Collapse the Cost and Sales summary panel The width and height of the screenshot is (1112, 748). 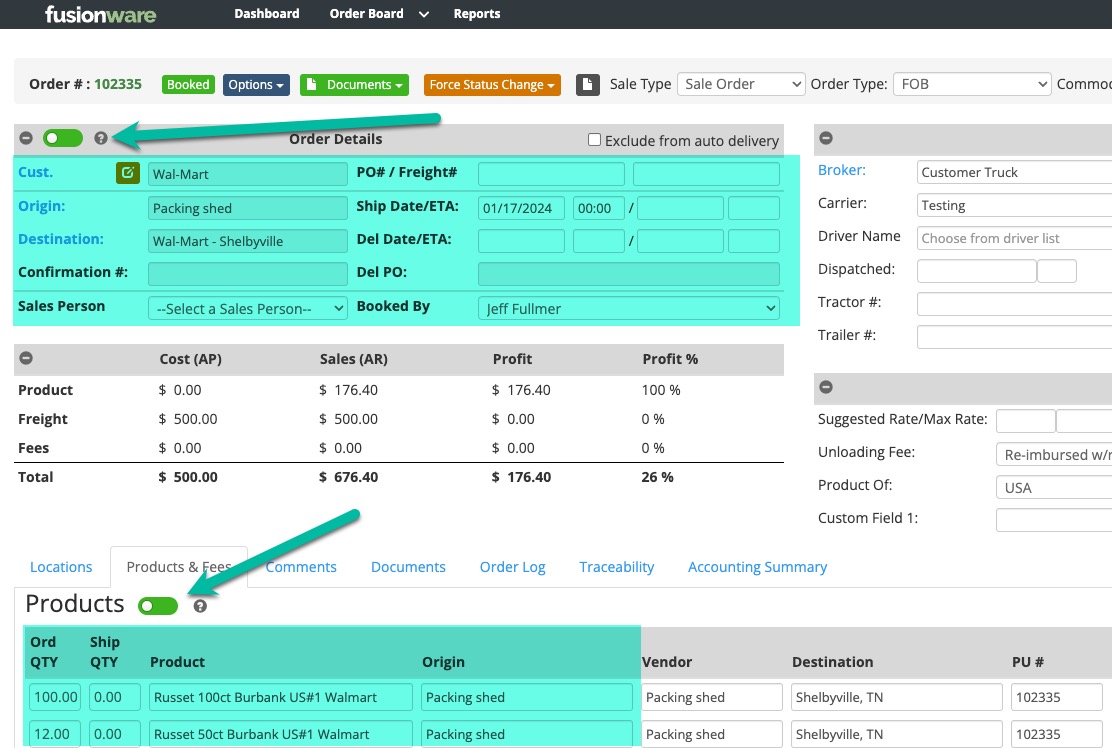tap(26, 359)
